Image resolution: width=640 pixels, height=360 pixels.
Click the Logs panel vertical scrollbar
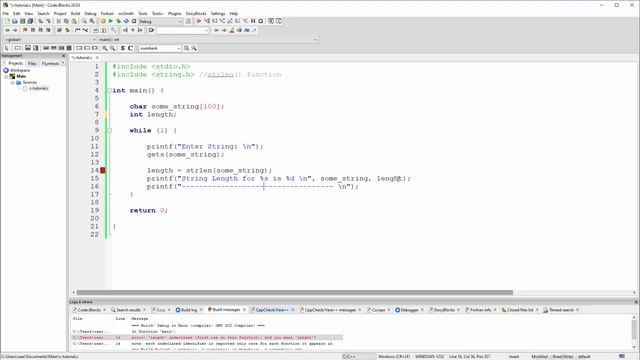(x=634, y=330)
